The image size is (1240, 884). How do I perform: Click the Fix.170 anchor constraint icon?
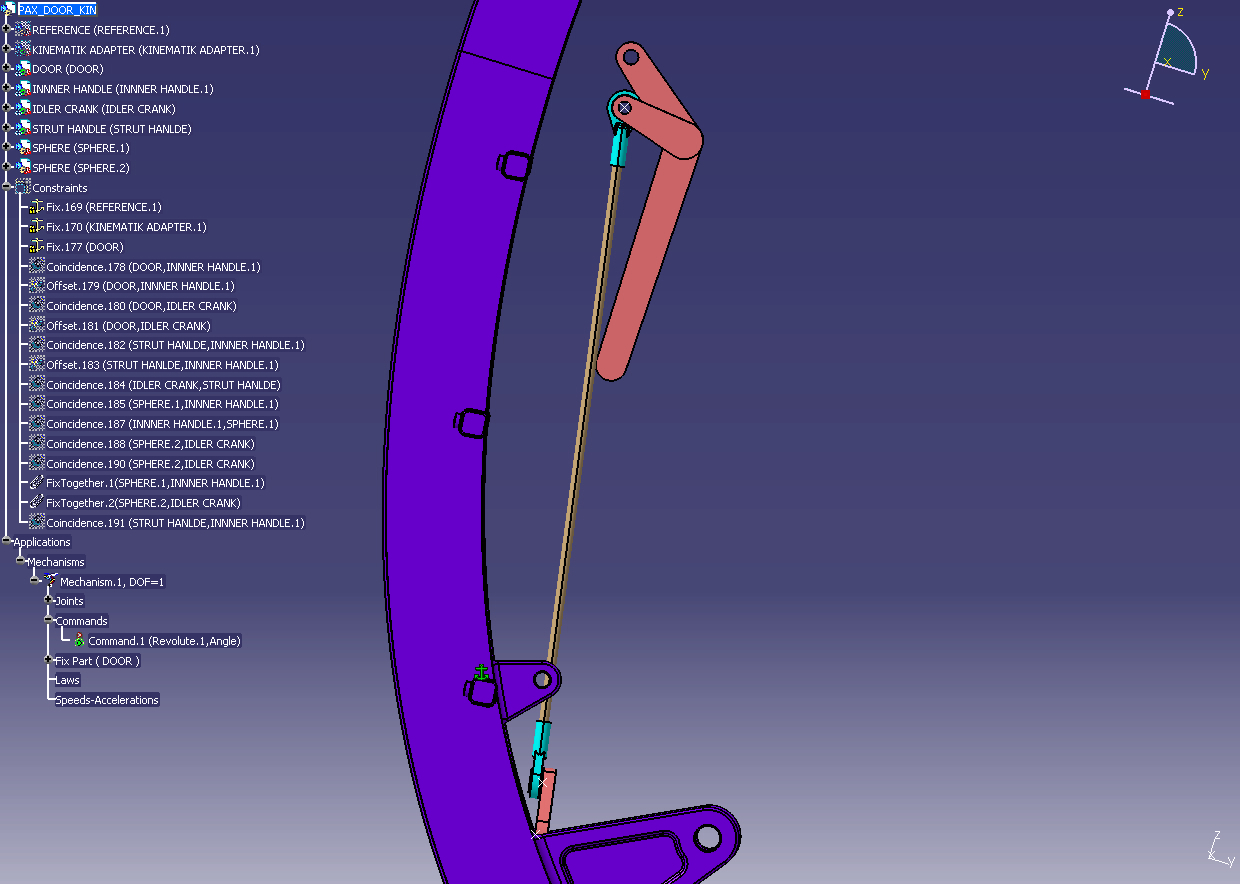point(37,227)
